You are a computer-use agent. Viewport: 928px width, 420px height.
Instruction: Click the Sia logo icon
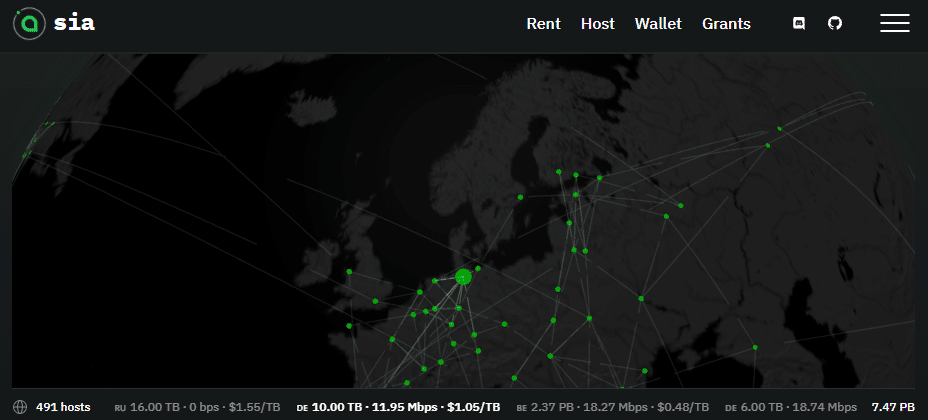pos(29,24)
